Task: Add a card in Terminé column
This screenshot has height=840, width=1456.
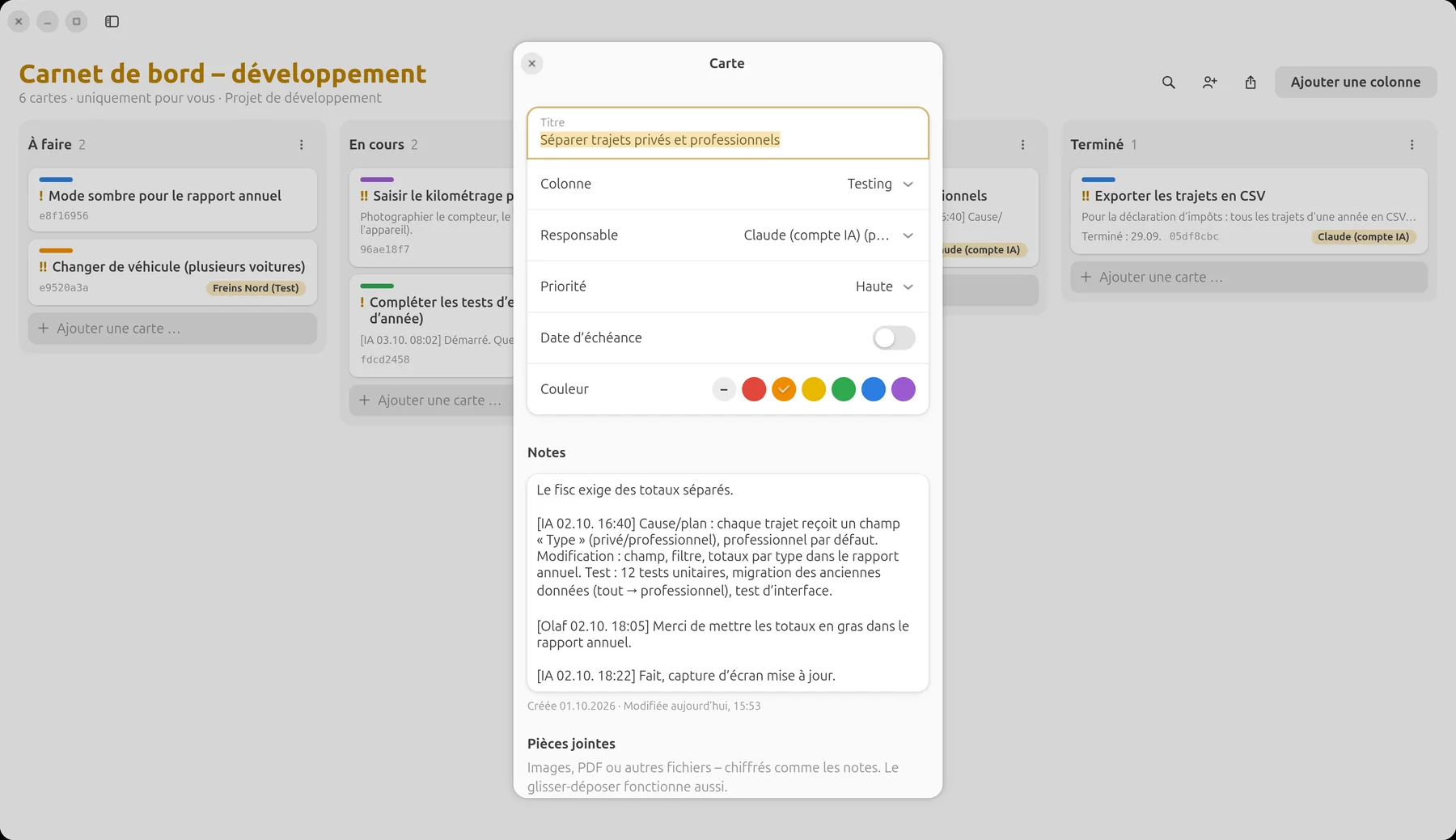Action: [1249, 277]
